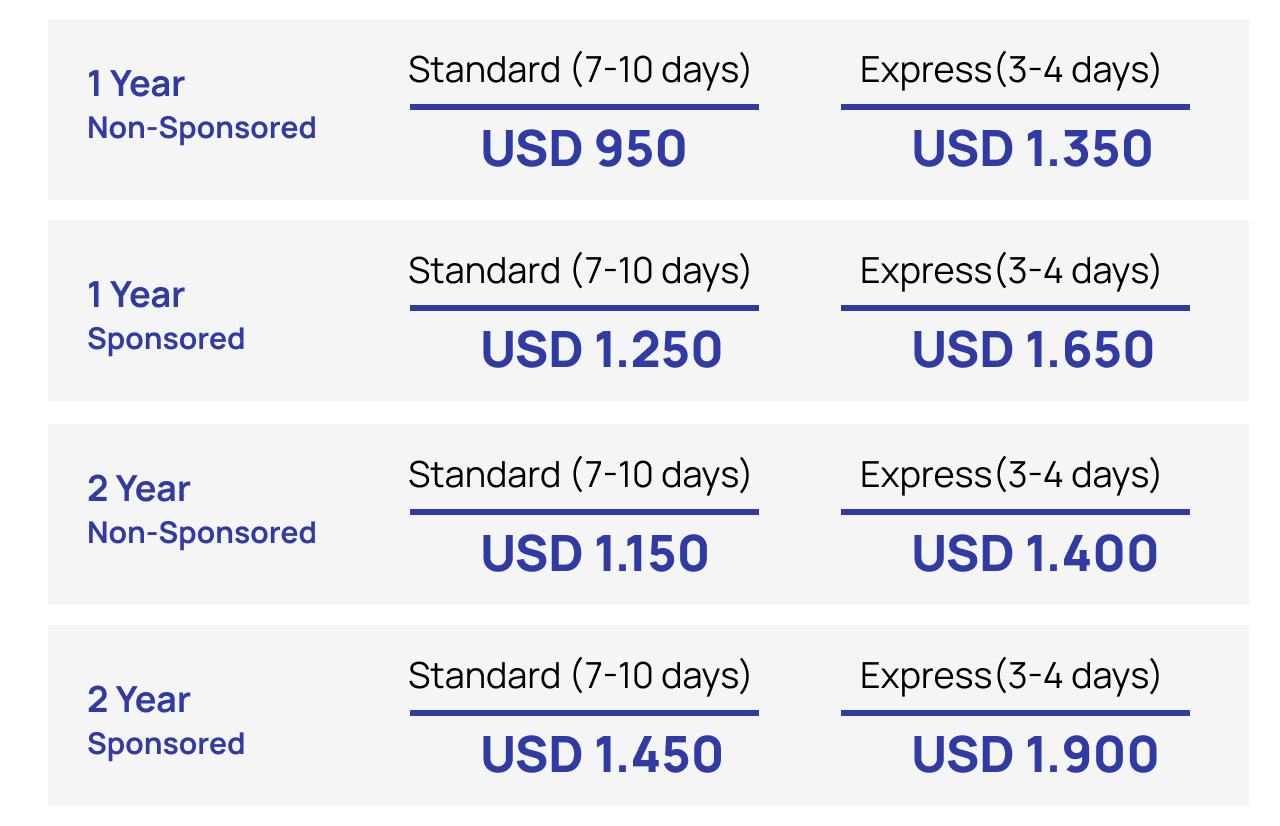Select the USD 1.400 express price
Screen dimensions: 1280x826
(x=1035, y=554)
